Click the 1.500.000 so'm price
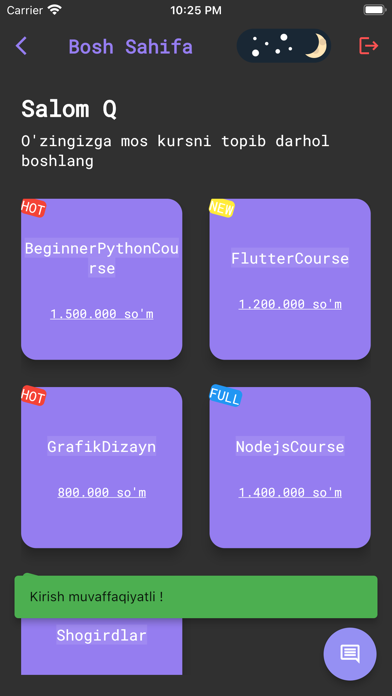This screenshot has height=696, width=392. click(102, 314)
